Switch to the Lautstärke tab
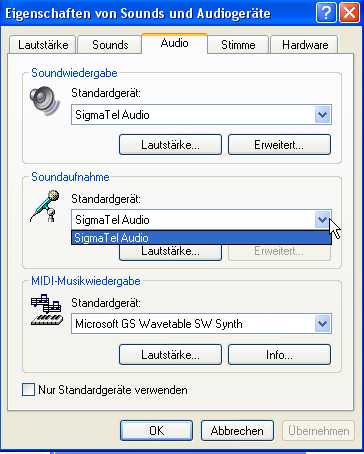Viewport: 364px width, 454px height. 43,45
